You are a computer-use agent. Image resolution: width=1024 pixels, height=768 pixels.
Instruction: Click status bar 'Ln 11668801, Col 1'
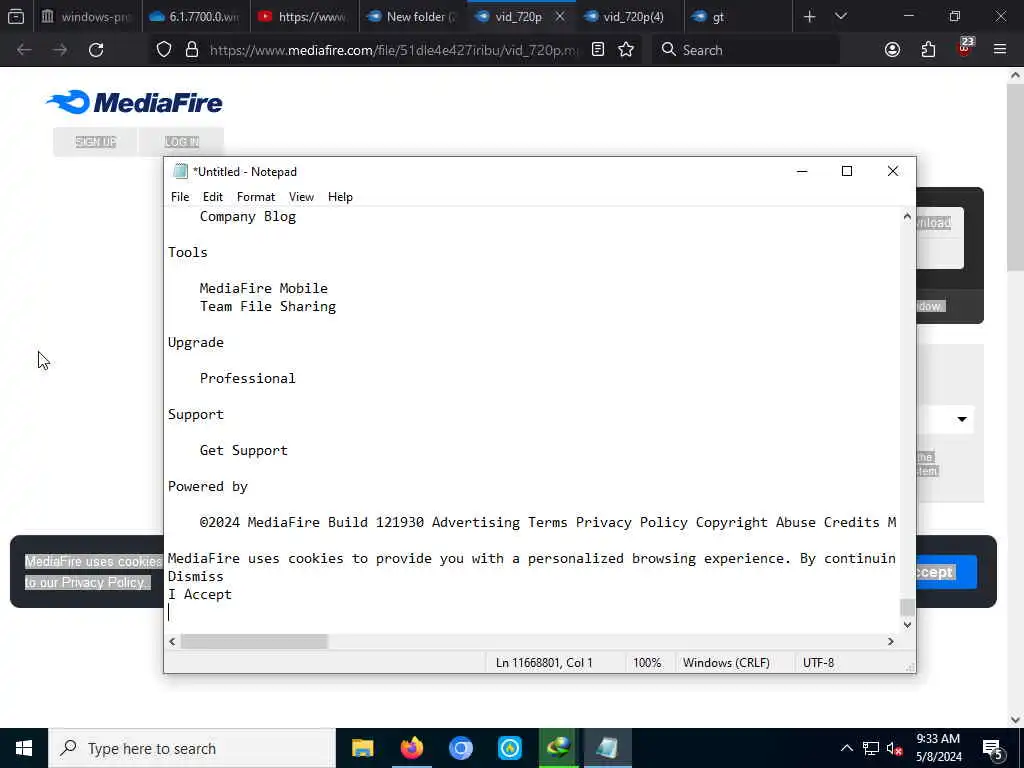coord(544,662)
